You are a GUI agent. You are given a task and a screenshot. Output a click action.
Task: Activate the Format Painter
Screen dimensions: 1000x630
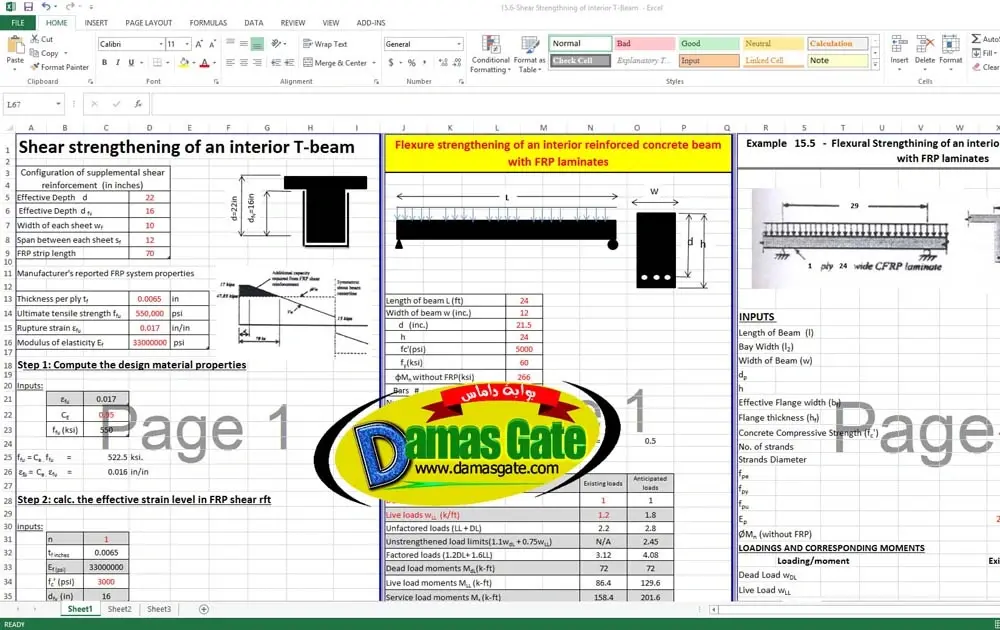click(59, 67)
